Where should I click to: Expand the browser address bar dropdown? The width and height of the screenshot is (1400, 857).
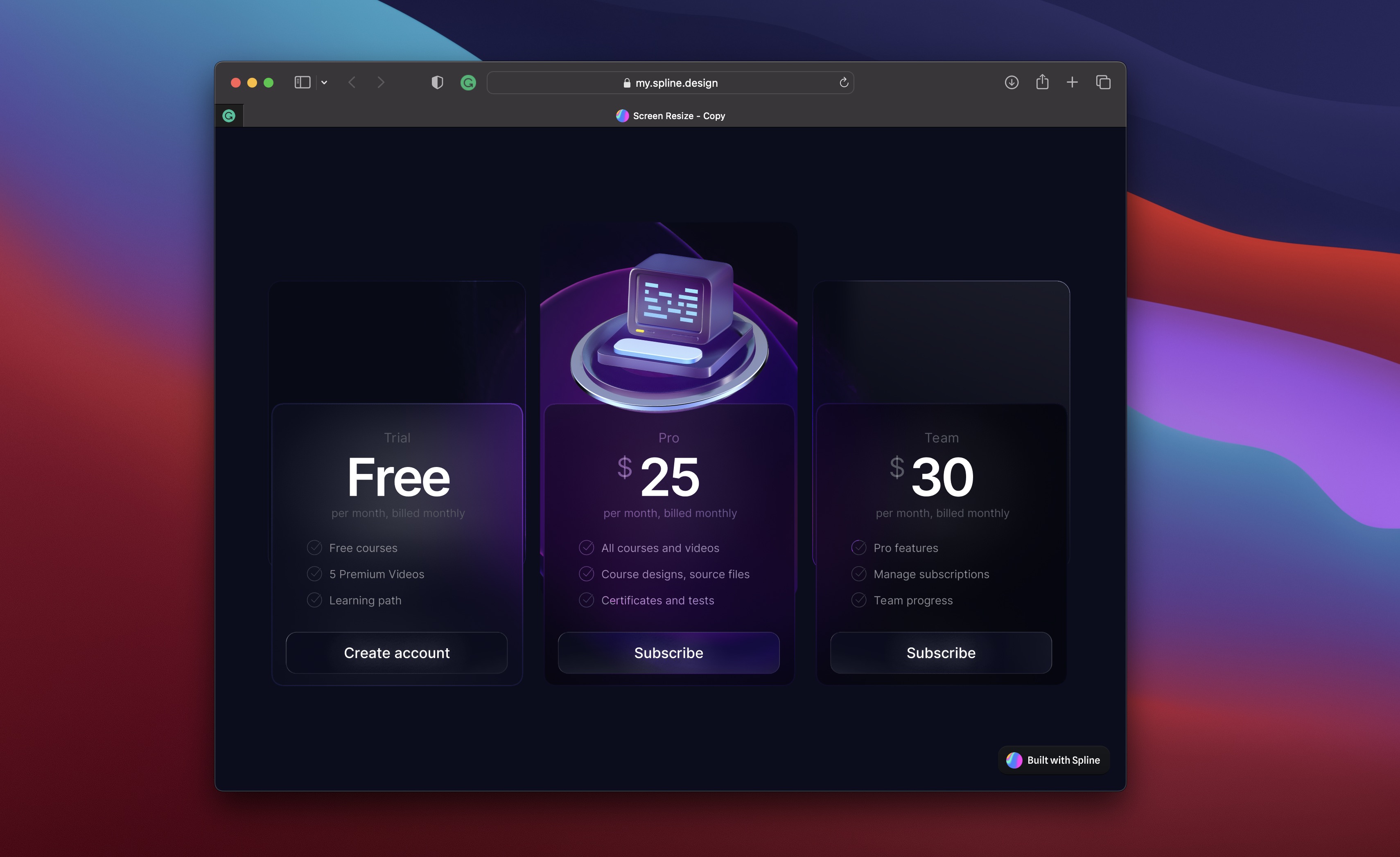[324, 82]
